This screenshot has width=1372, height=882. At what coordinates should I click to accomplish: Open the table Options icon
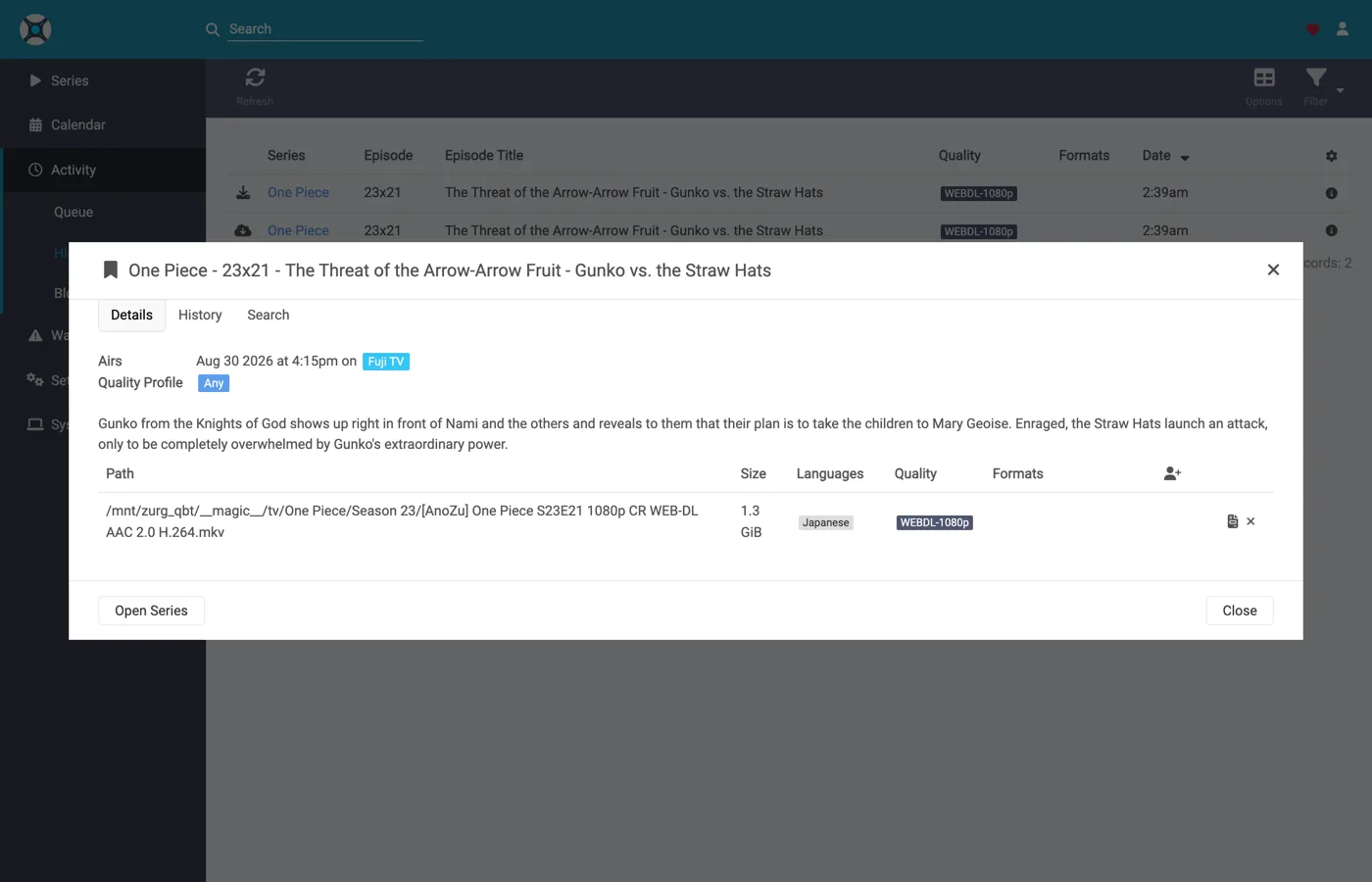[1264, 86]
